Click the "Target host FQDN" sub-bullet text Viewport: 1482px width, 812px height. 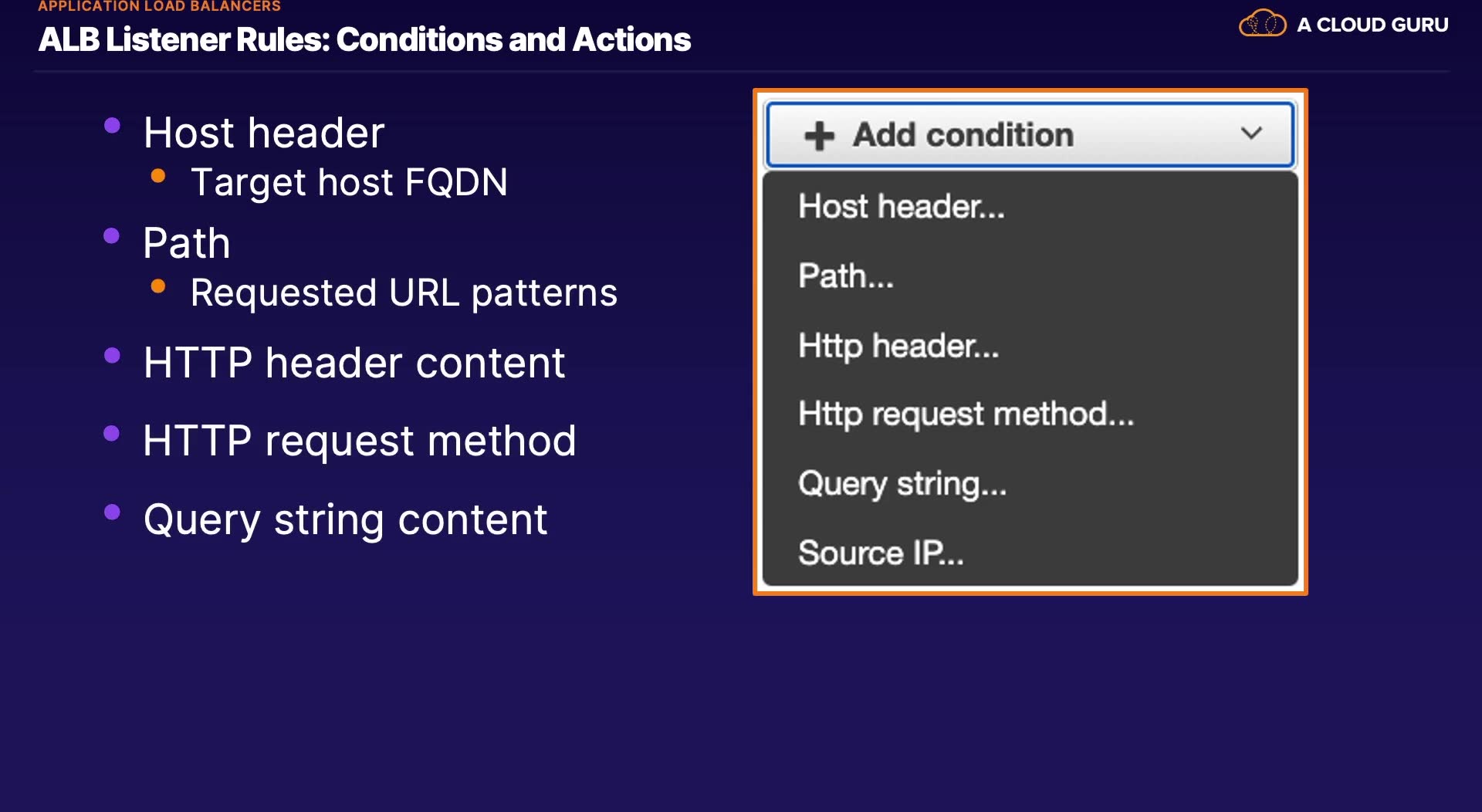349,183
